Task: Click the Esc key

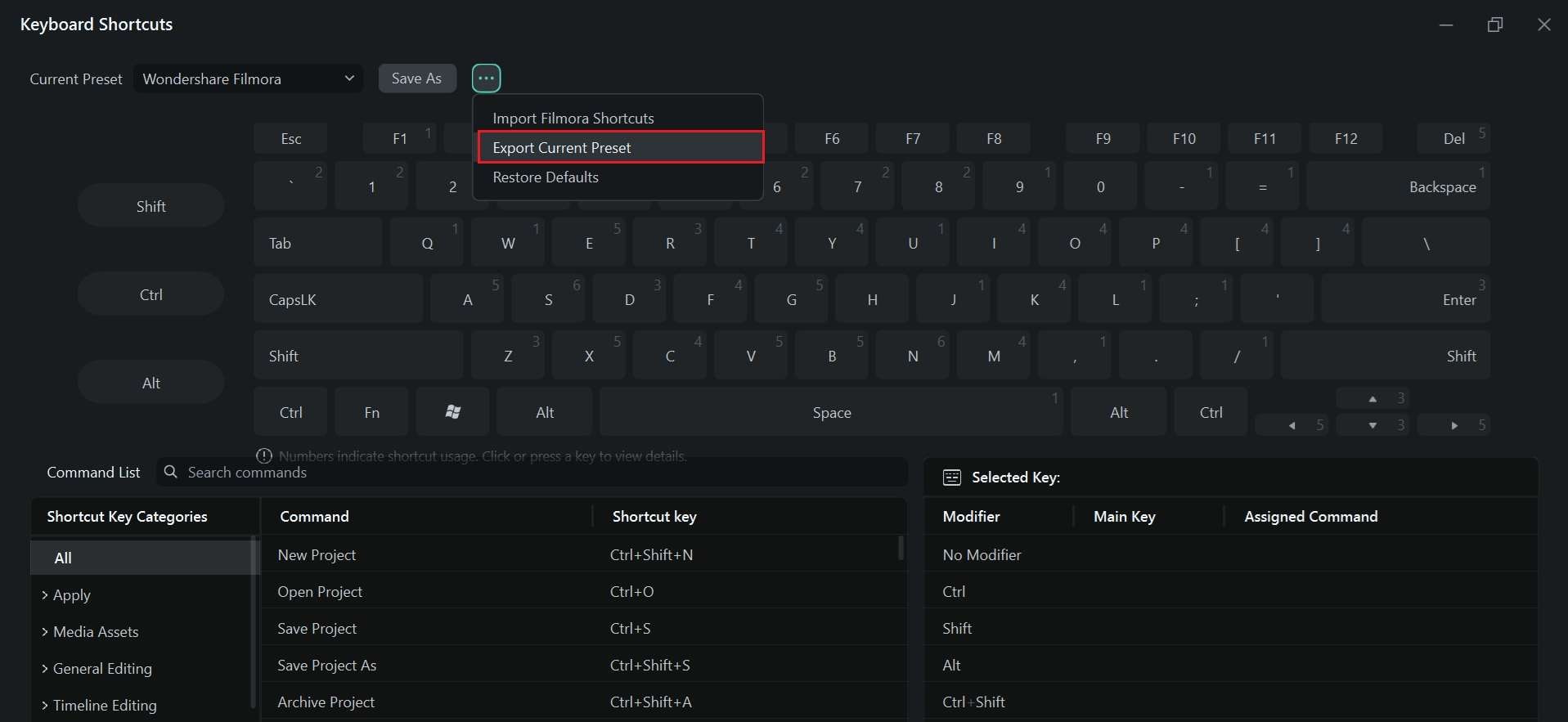Action: 290,138
